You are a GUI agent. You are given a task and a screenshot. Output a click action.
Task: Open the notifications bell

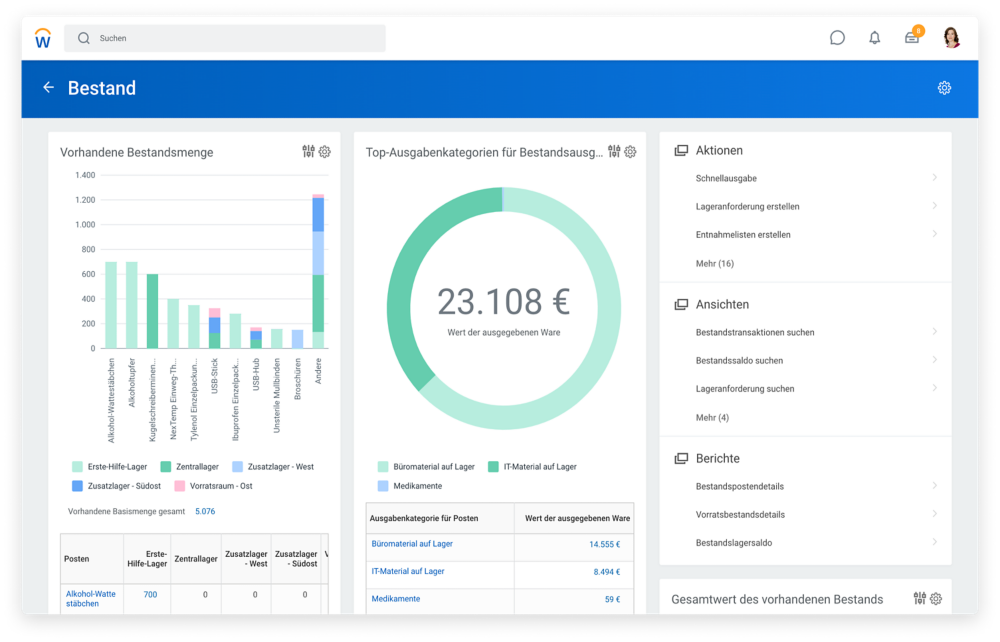point(875,38)
